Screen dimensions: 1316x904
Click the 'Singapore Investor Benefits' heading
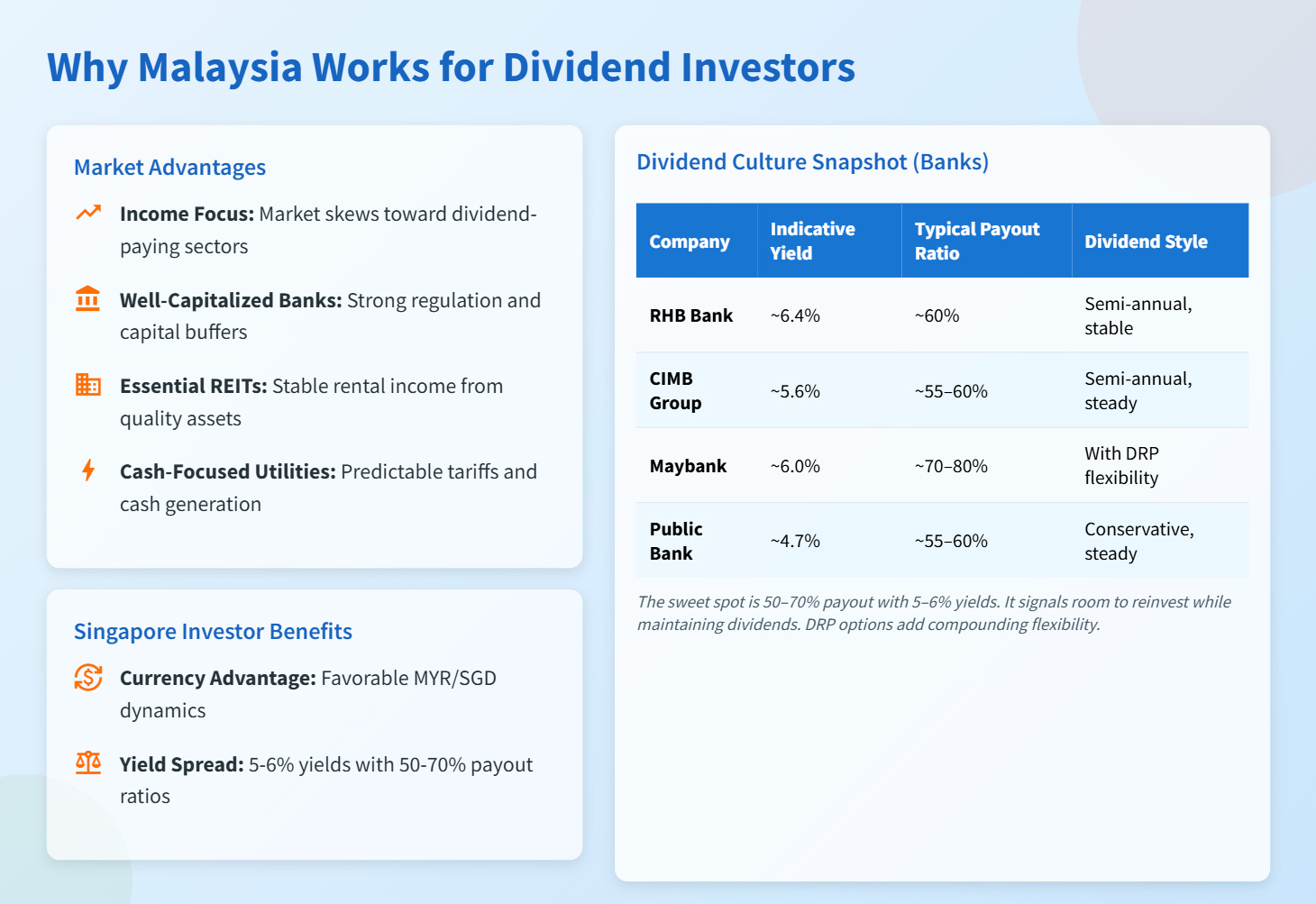click(x=213, y=632)
